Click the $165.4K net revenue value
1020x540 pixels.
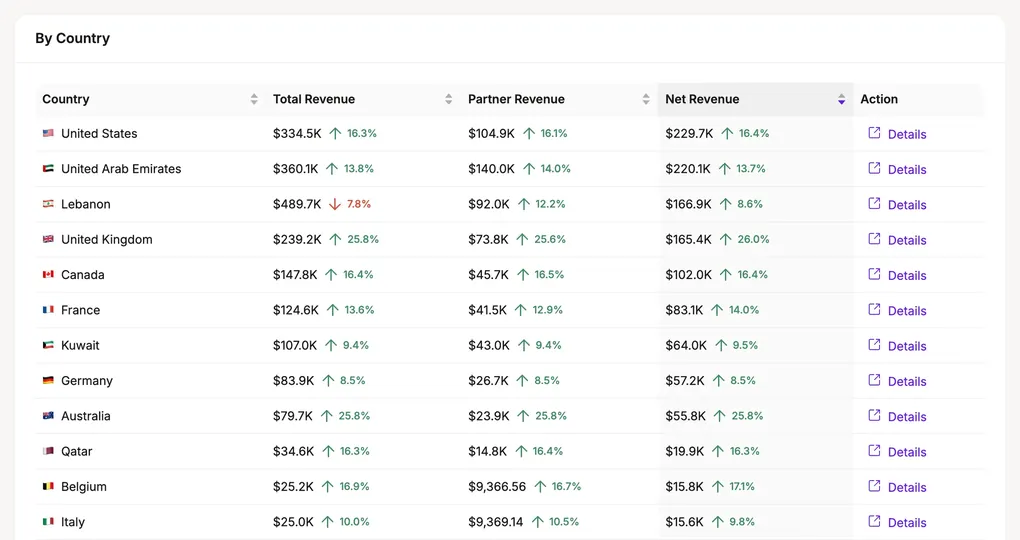(x=688, y=239)
